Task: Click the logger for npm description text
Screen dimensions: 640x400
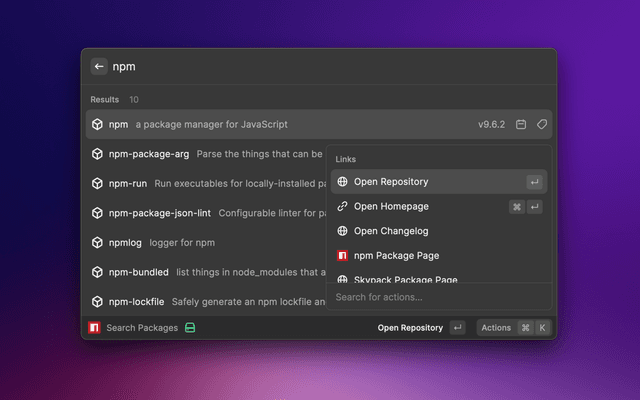Action: pos(182,243)
